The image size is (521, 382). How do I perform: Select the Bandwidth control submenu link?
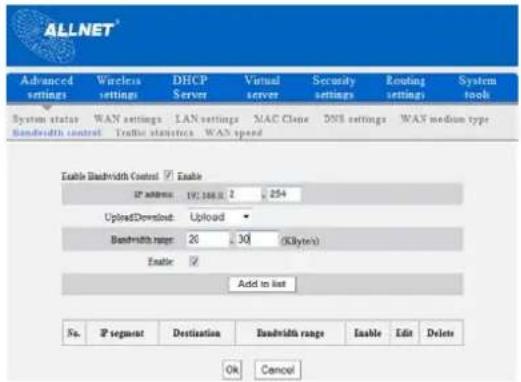click(57, 133)
